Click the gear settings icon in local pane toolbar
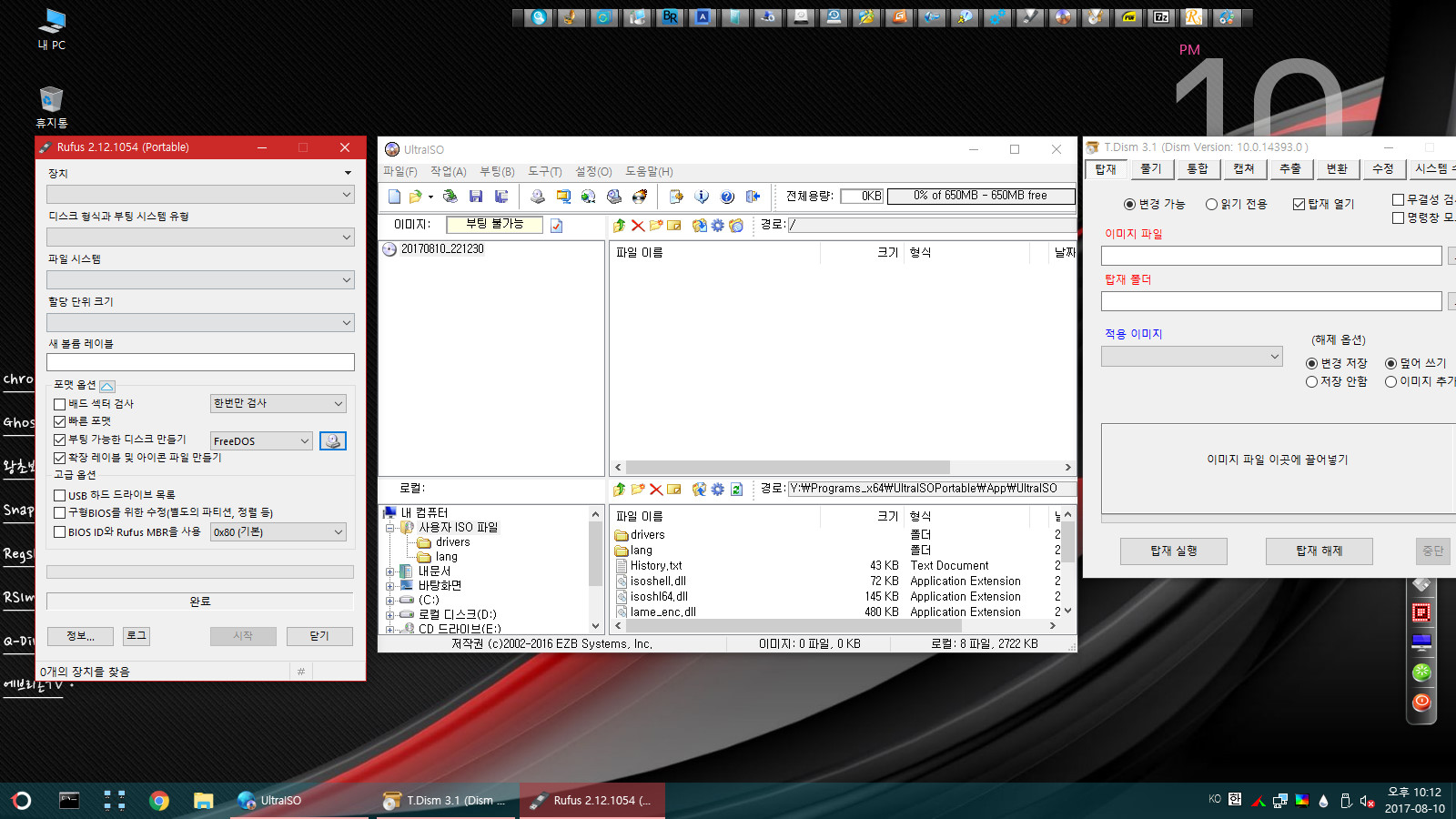This screenshot has height=819, width=1456. point(718,490)
